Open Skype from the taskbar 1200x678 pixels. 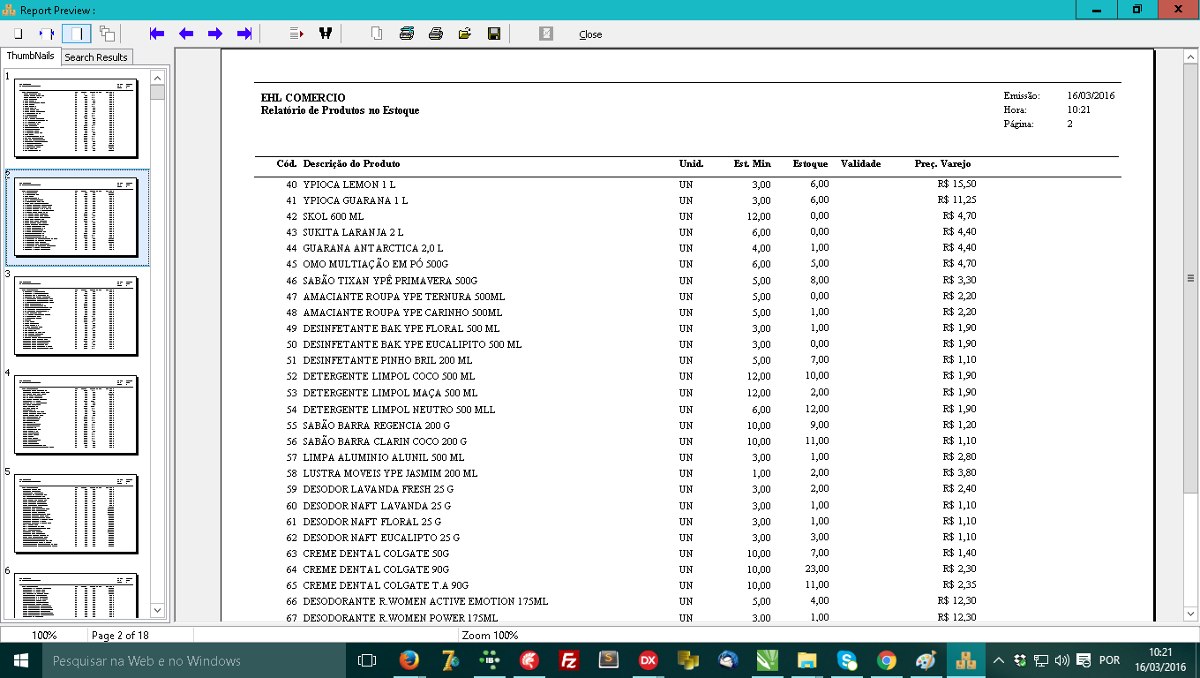click(847, 660)
